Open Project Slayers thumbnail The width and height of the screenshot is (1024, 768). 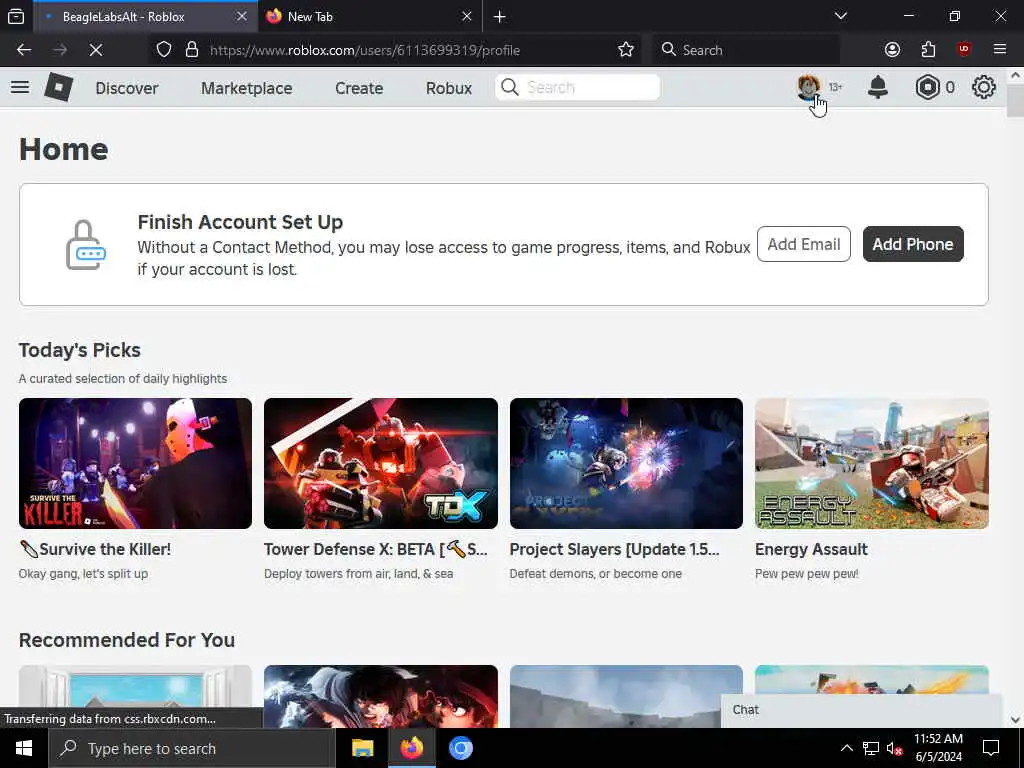tap(626, 463)
